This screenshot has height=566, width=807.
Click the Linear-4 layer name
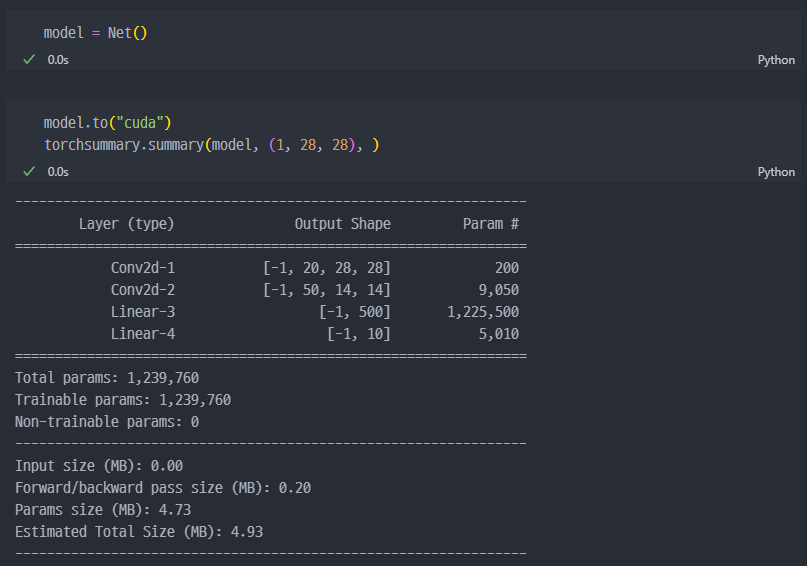pyautogui.click(x=143, y=334)
